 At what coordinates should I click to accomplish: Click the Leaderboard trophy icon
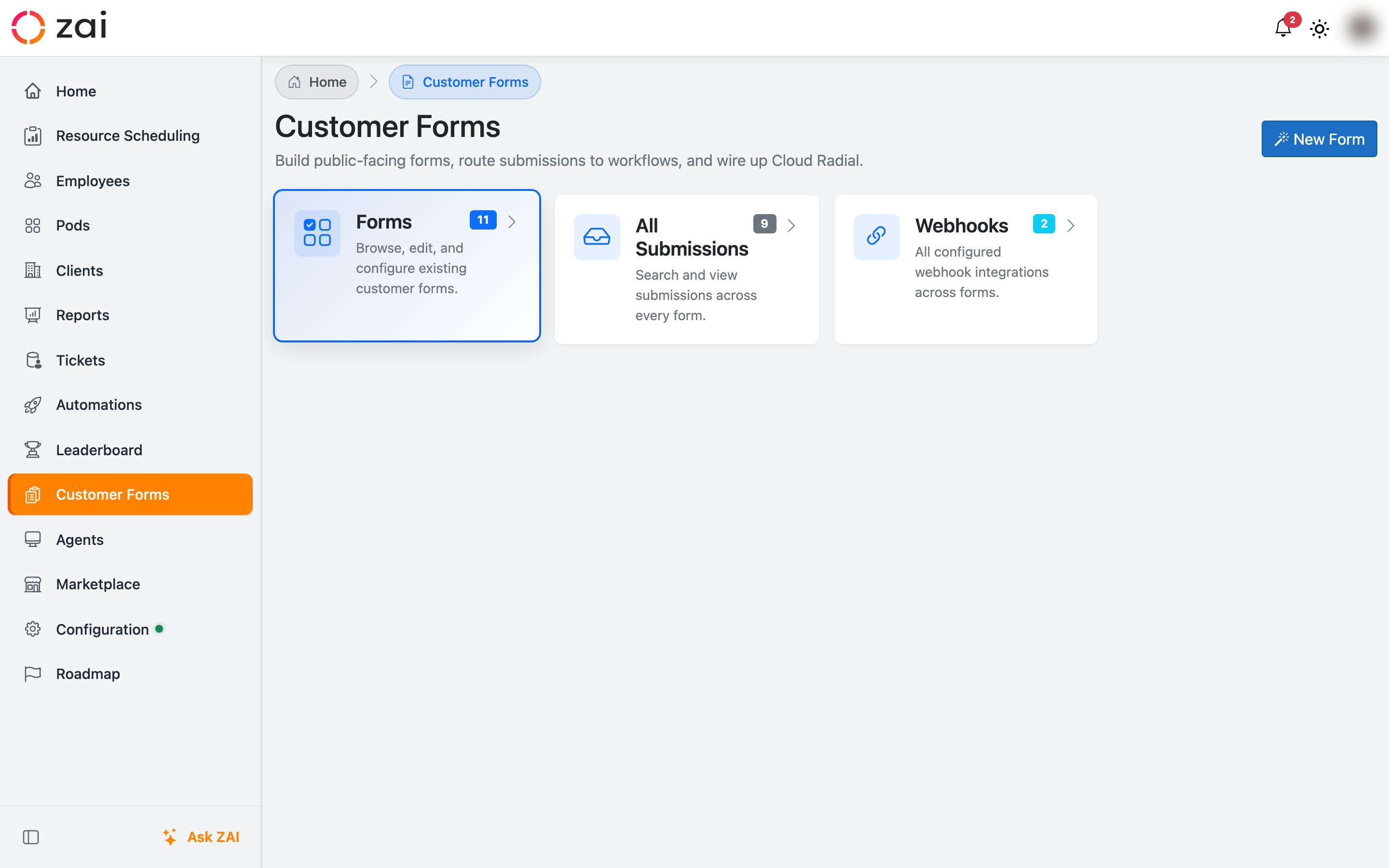pos(33,449)
